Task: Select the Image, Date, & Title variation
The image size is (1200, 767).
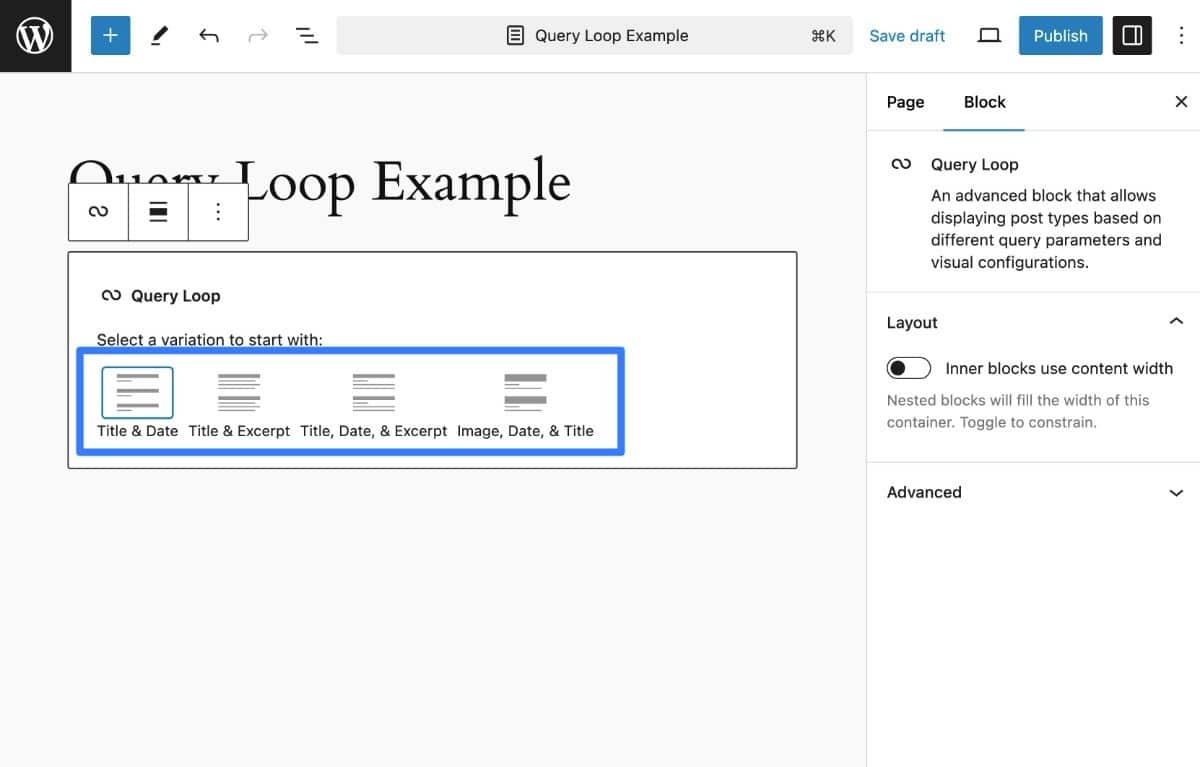Action: pyautogui.click(x=523, y=392)
